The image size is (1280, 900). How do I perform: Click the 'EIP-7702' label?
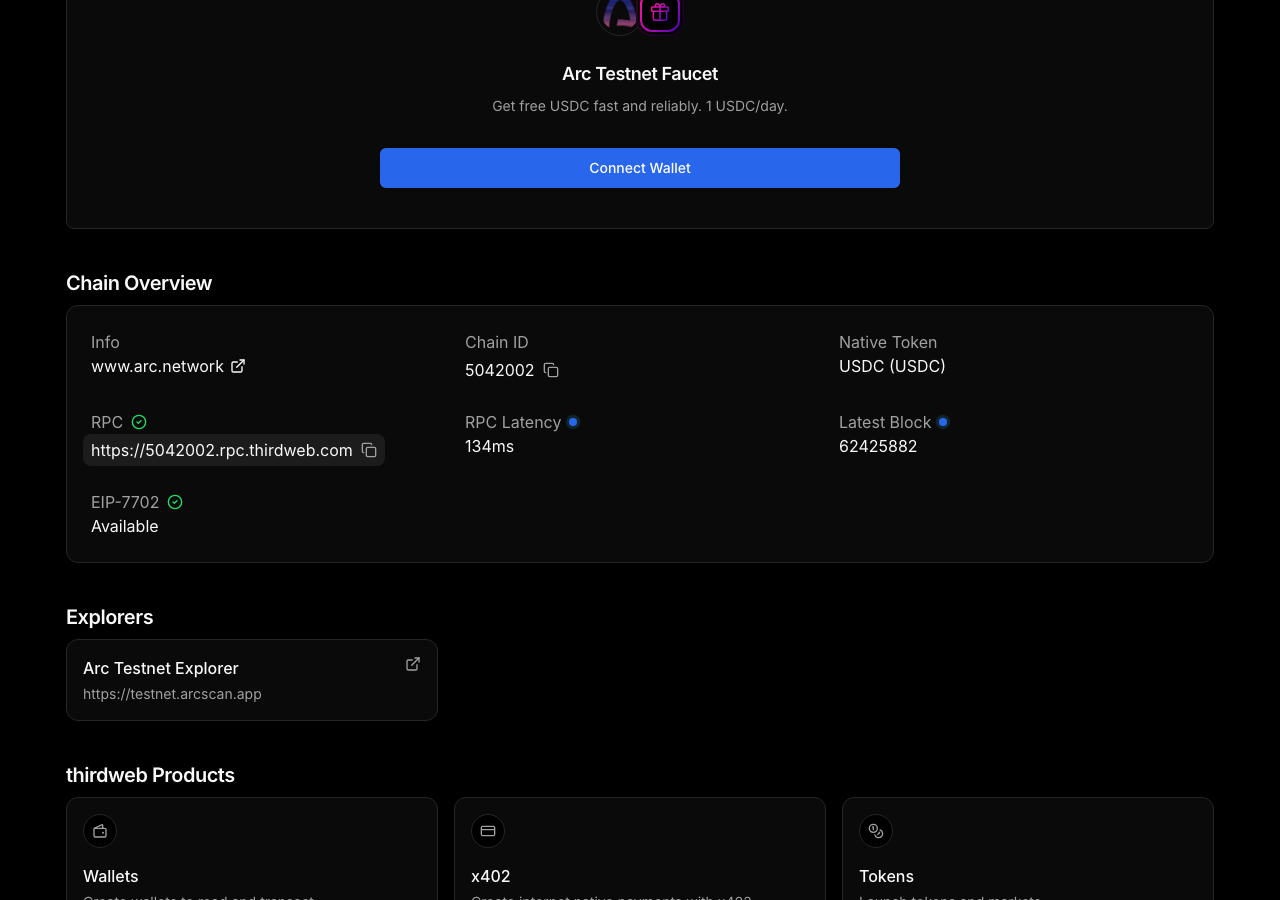pyautogui.click(x=125, y=502)
